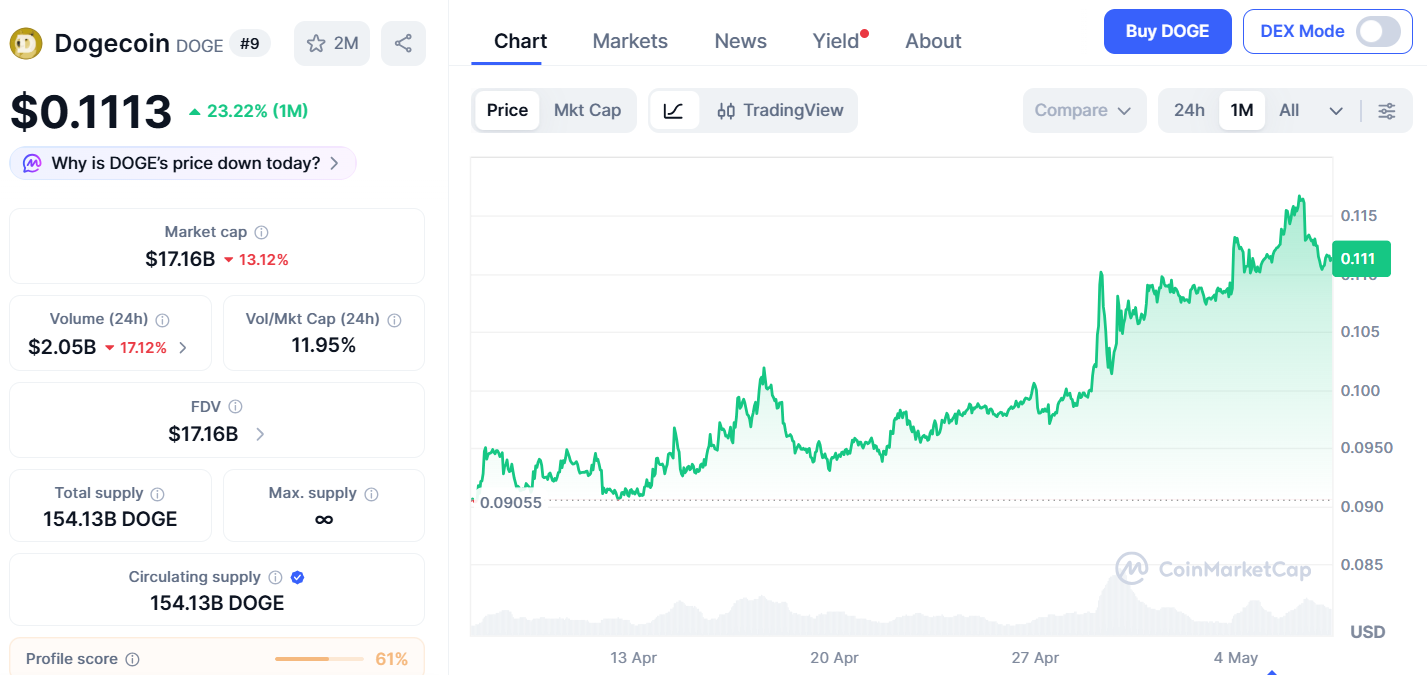Click the Dogecoin coin logo
This screenshot has height=675, width=1427.
26,43
